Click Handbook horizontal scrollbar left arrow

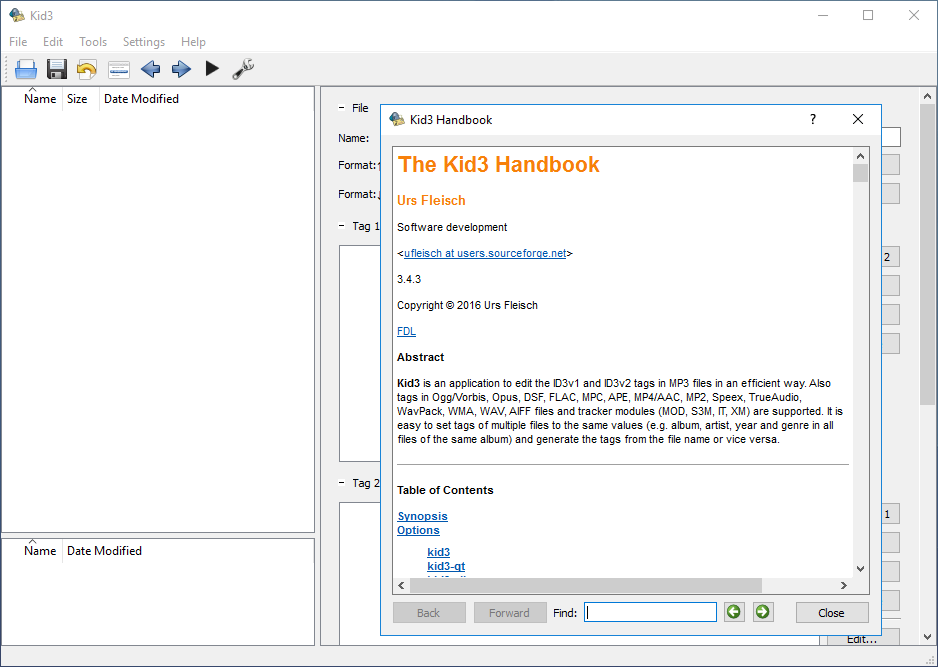401,586
